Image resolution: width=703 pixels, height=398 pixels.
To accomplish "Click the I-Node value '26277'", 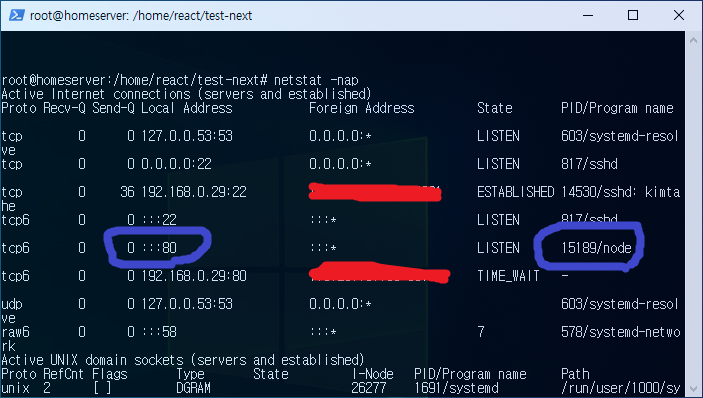I will point(369,388).
